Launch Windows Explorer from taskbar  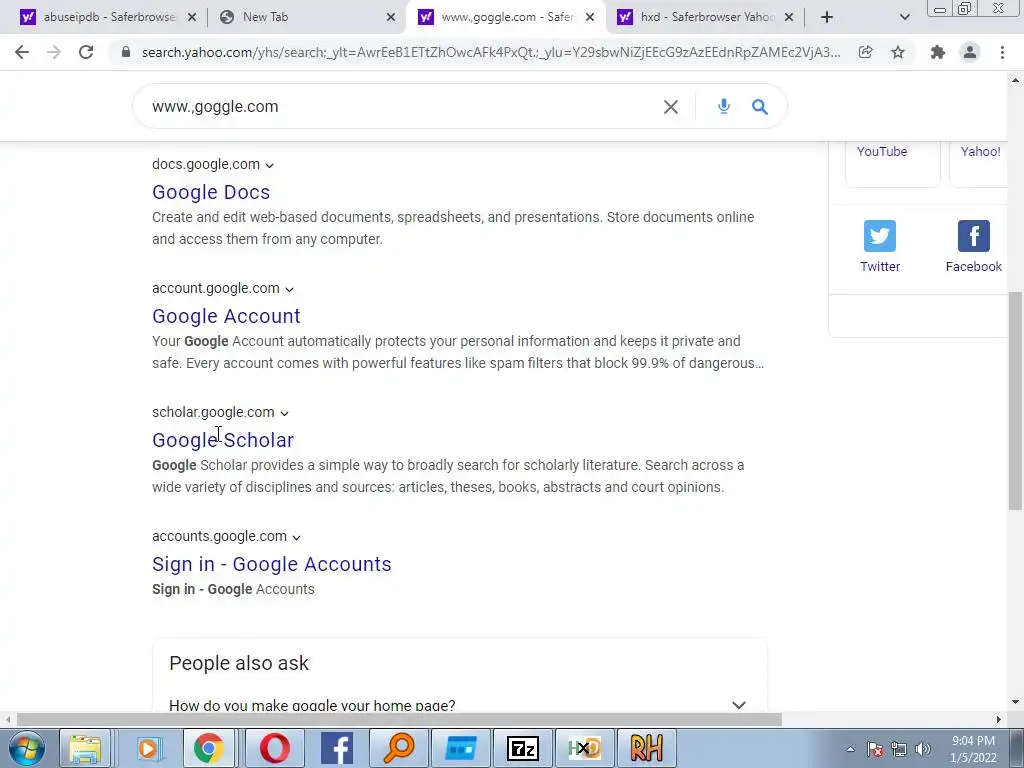[x=85, y=748]
